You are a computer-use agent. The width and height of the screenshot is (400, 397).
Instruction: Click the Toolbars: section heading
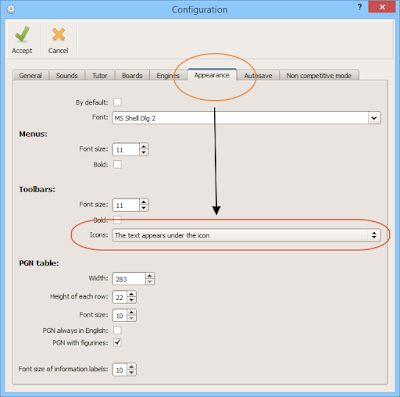tap(37, 189)
